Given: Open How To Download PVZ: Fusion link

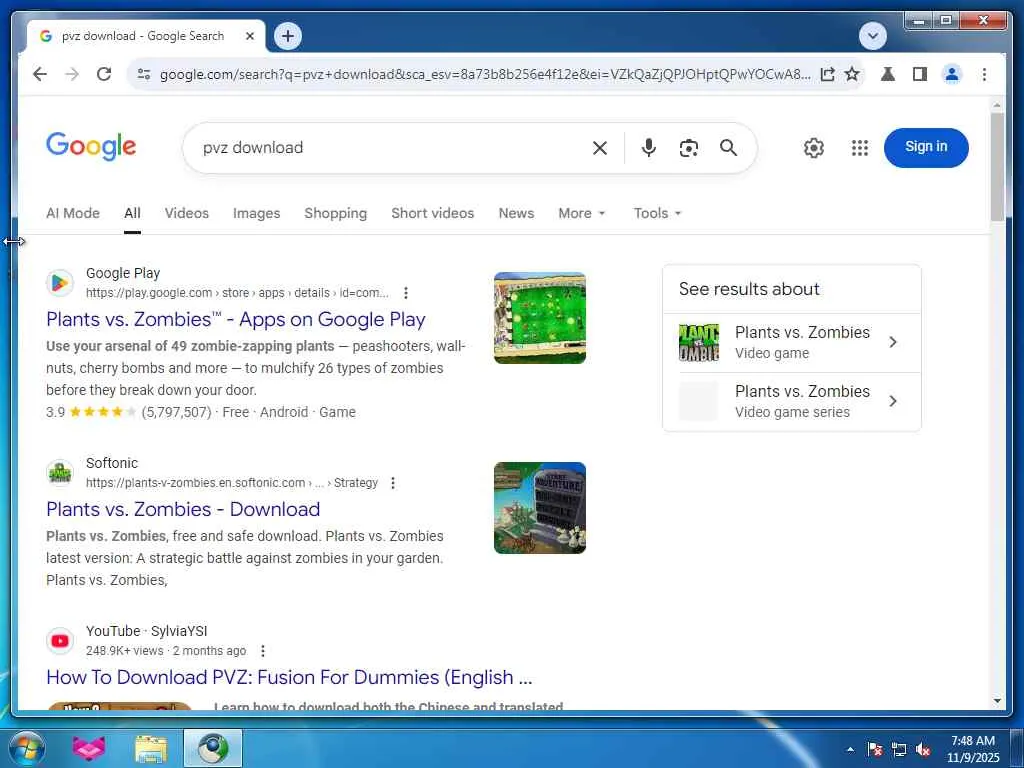Looking at the screenshot, I should point(289,677).
